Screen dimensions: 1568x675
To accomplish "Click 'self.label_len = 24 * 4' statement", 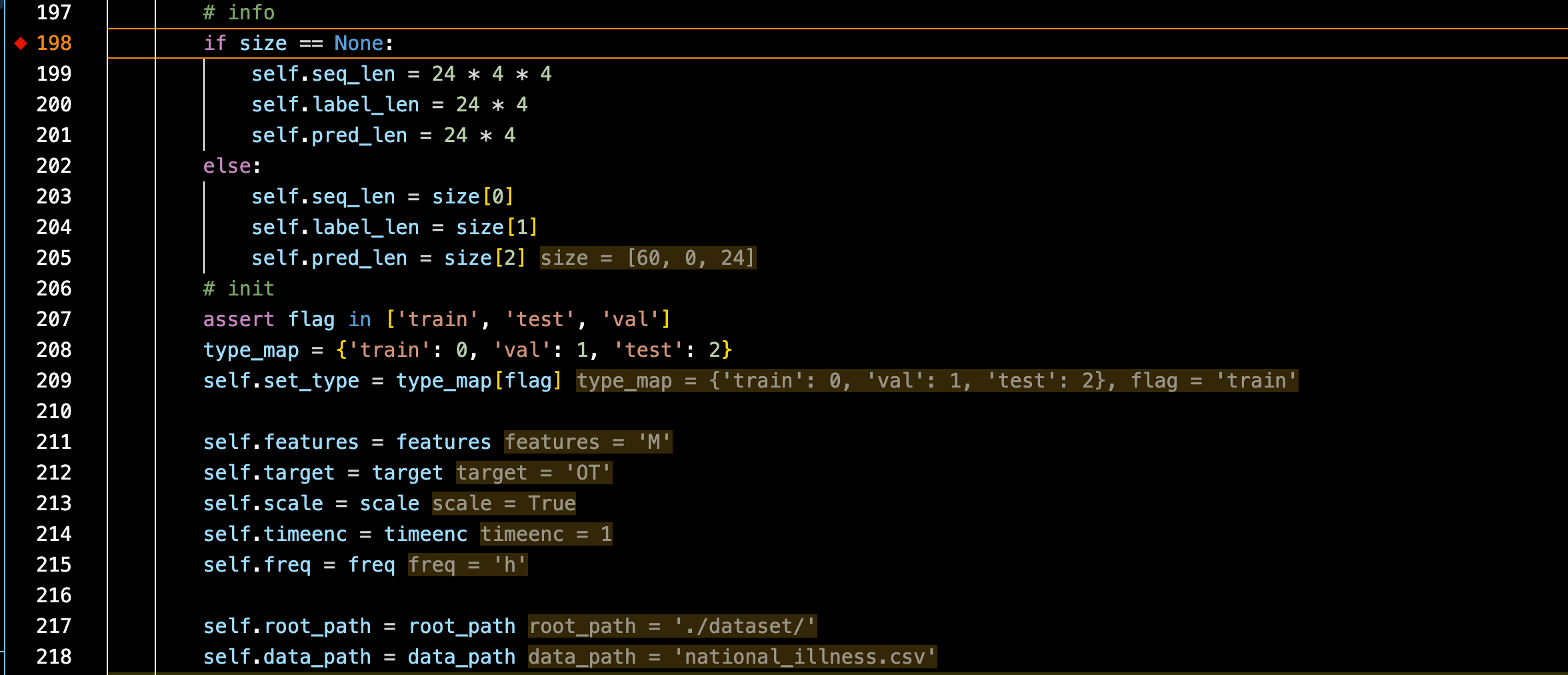I will coord(389,105).
